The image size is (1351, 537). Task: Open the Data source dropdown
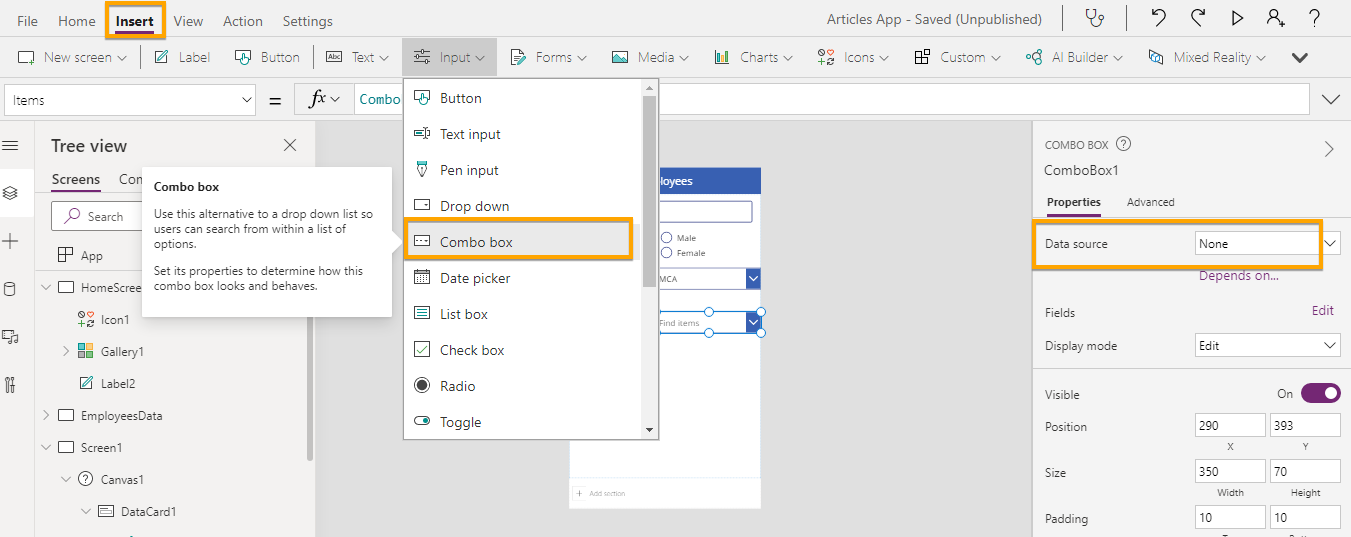click(1268, 243)
